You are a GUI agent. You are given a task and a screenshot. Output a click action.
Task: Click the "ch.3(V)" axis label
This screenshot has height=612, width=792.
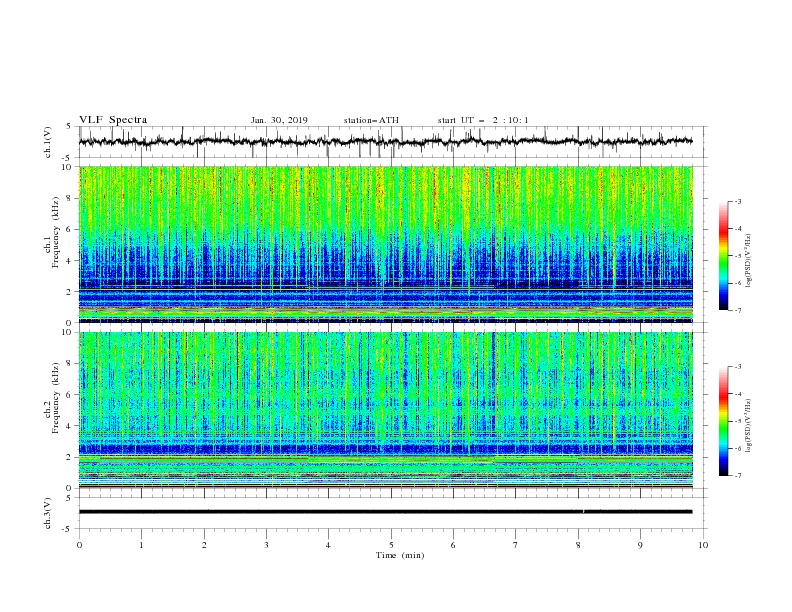[48, 513]
